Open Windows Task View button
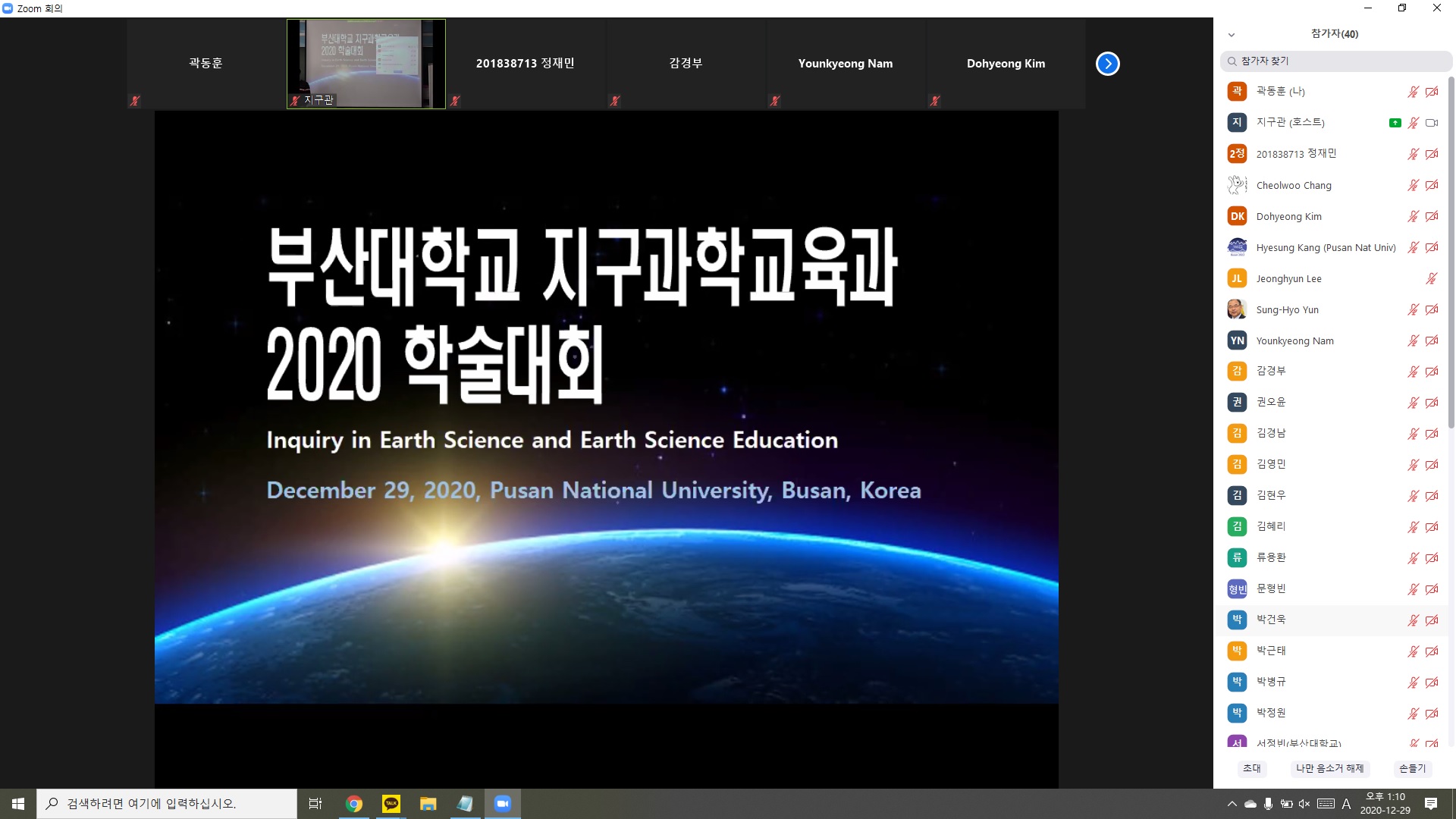Screen dimensions: 1456x819 click(x=315, y=804)
